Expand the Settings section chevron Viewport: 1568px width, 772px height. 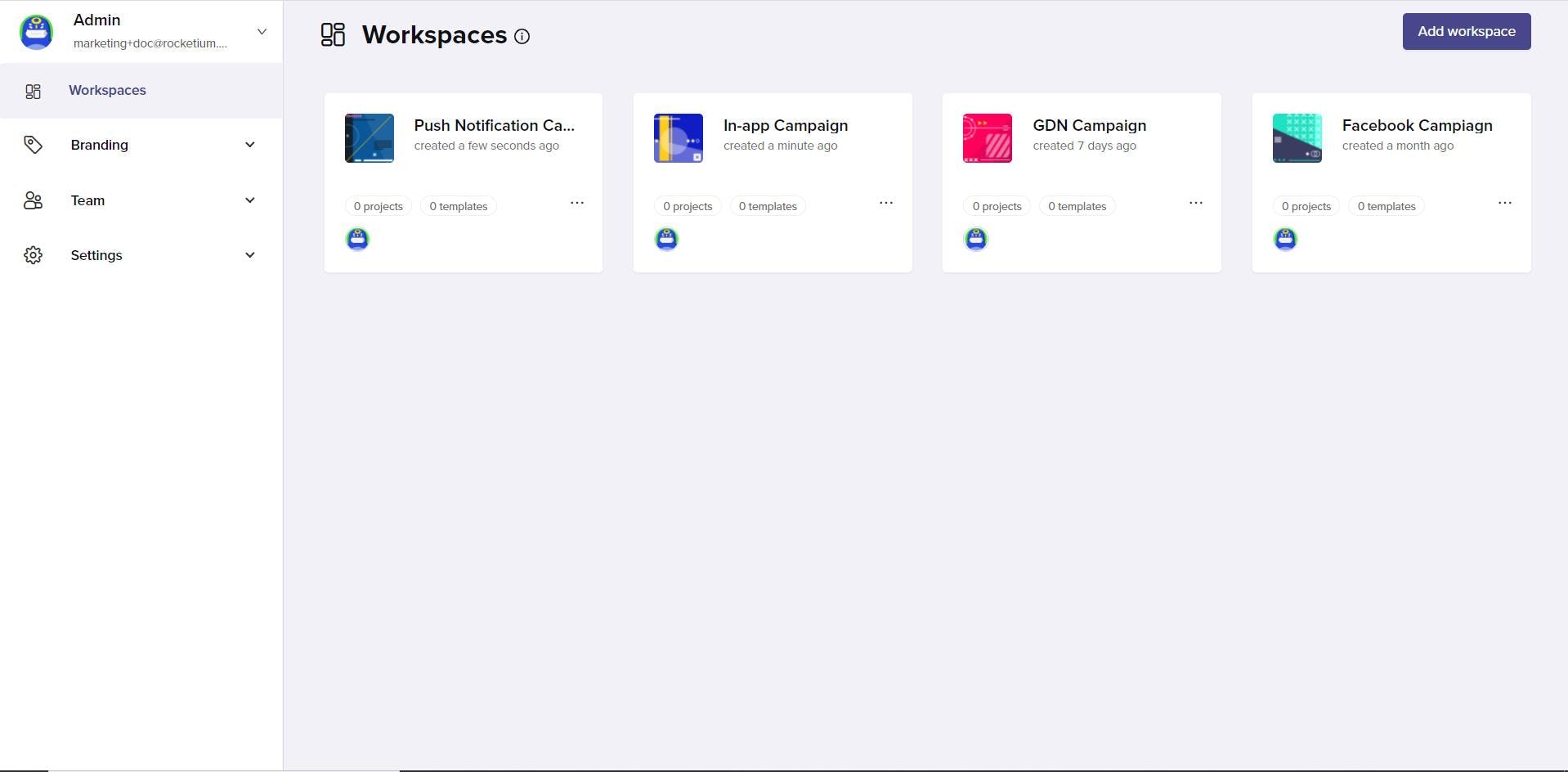click(250, 255)
